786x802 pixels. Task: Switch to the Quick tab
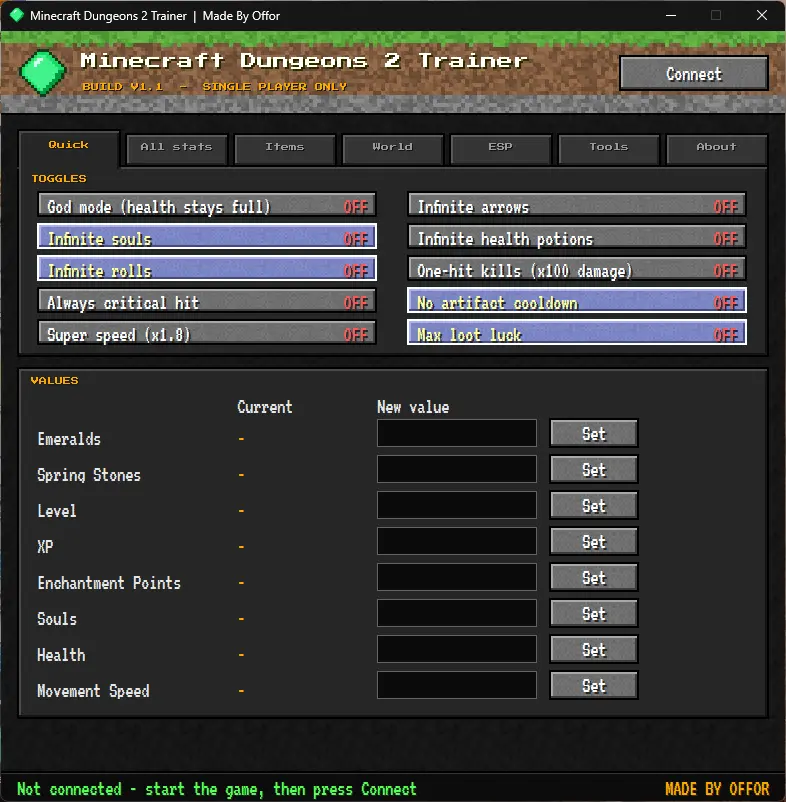pos(69,145)
